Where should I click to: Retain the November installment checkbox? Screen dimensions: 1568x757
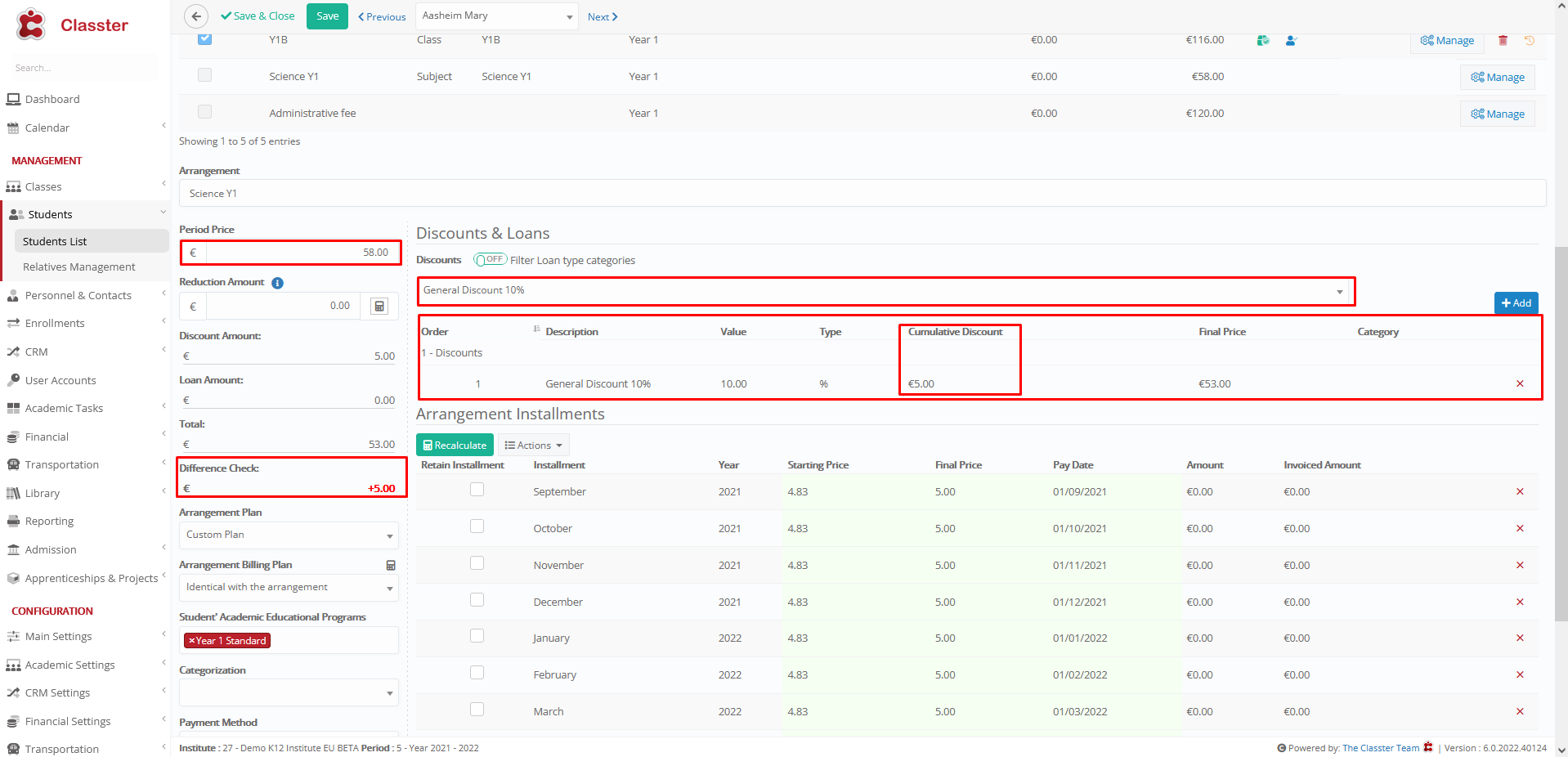pyautogui.click(x=477, y=563)
